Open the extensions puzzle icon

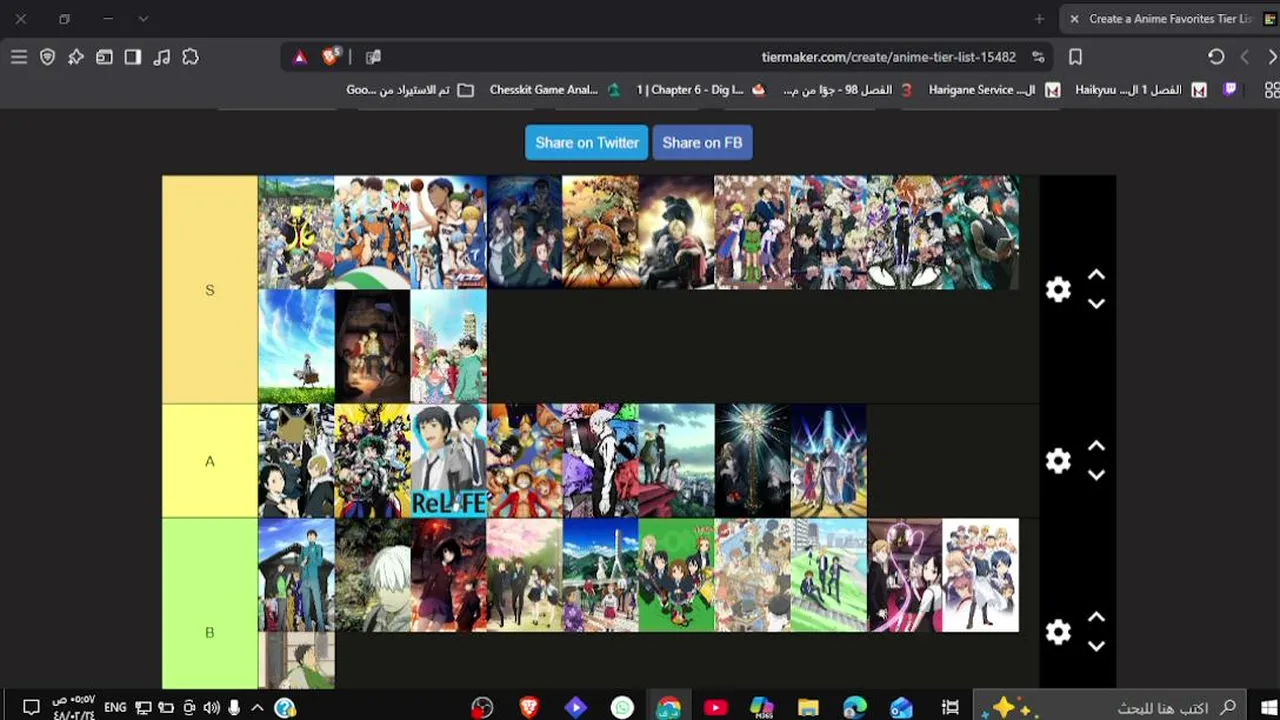pos(190,57)
